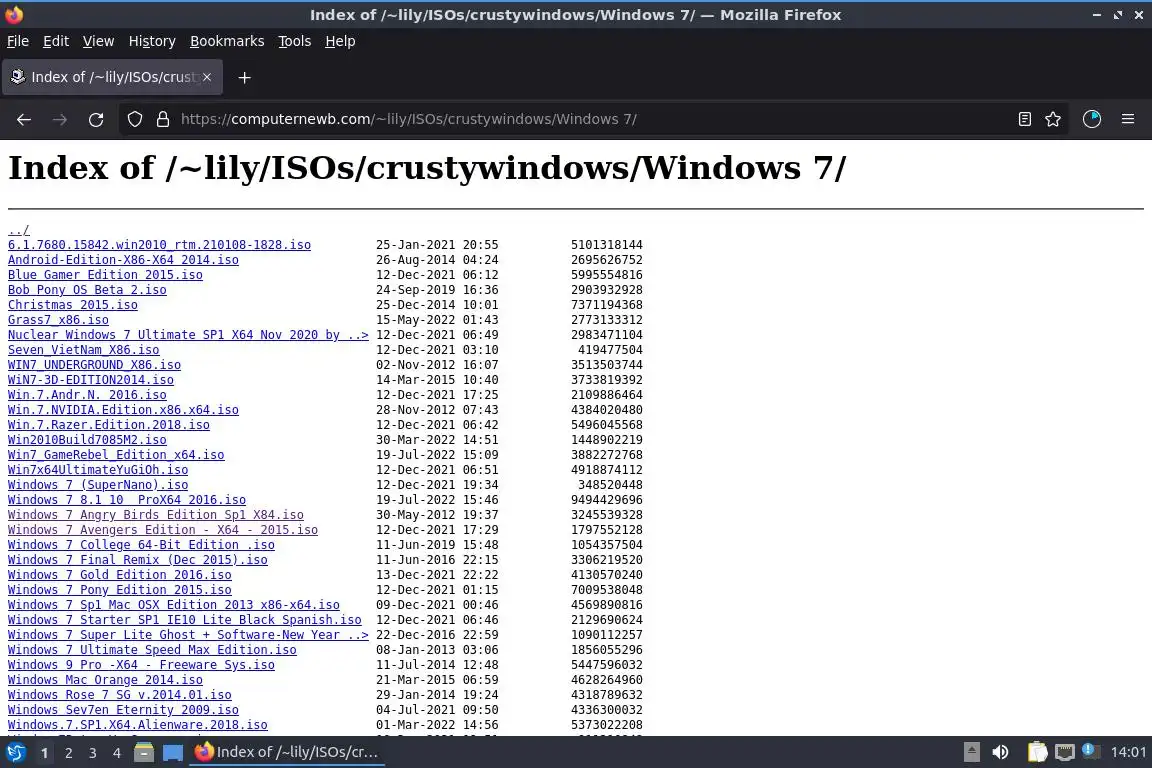Go back to the previous page
This screenshot has height=768, width=1152.
click(x=24, y=119)
